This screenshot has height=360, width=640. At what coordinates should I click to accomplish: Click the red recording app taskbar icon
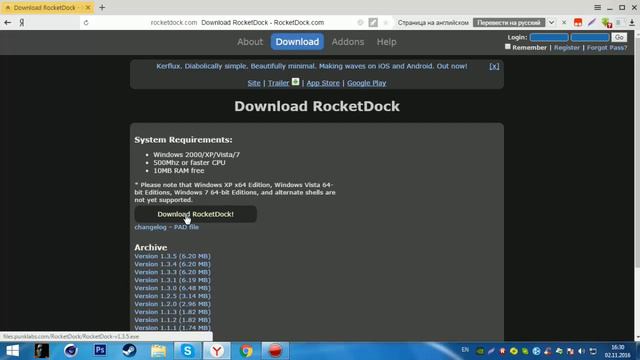(275, 350)
